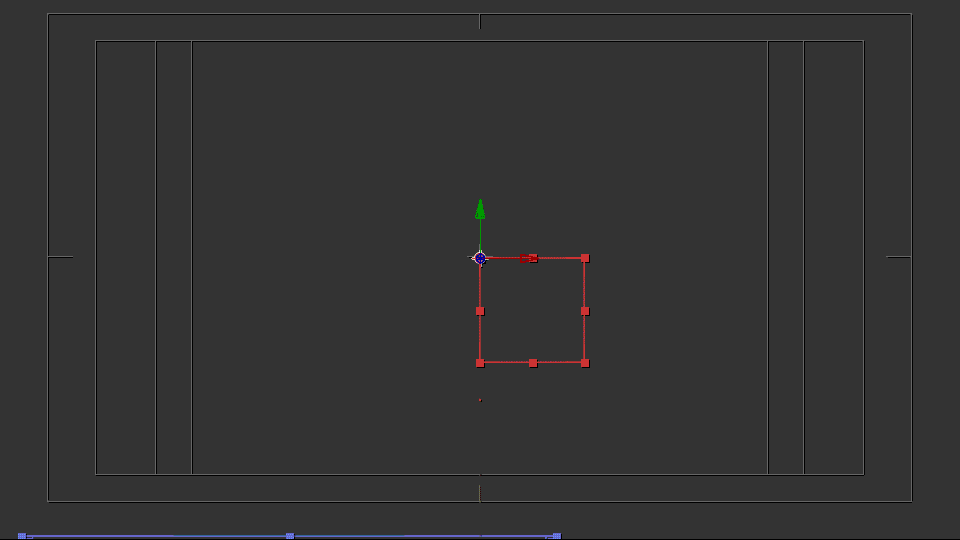The width and height of the screenshot is (960, 540).
Task: Click the green Y-axis arrow of the gizmo
Action: pos(480,209)
